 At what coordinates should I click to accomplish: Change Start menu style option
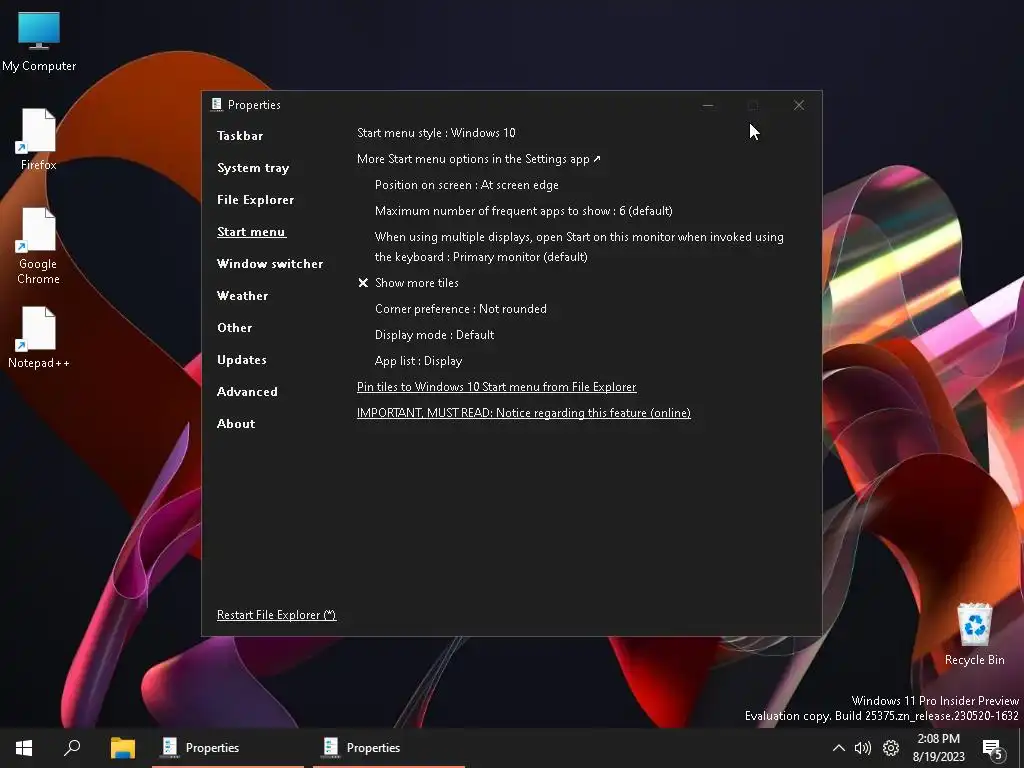coord(436,133)
